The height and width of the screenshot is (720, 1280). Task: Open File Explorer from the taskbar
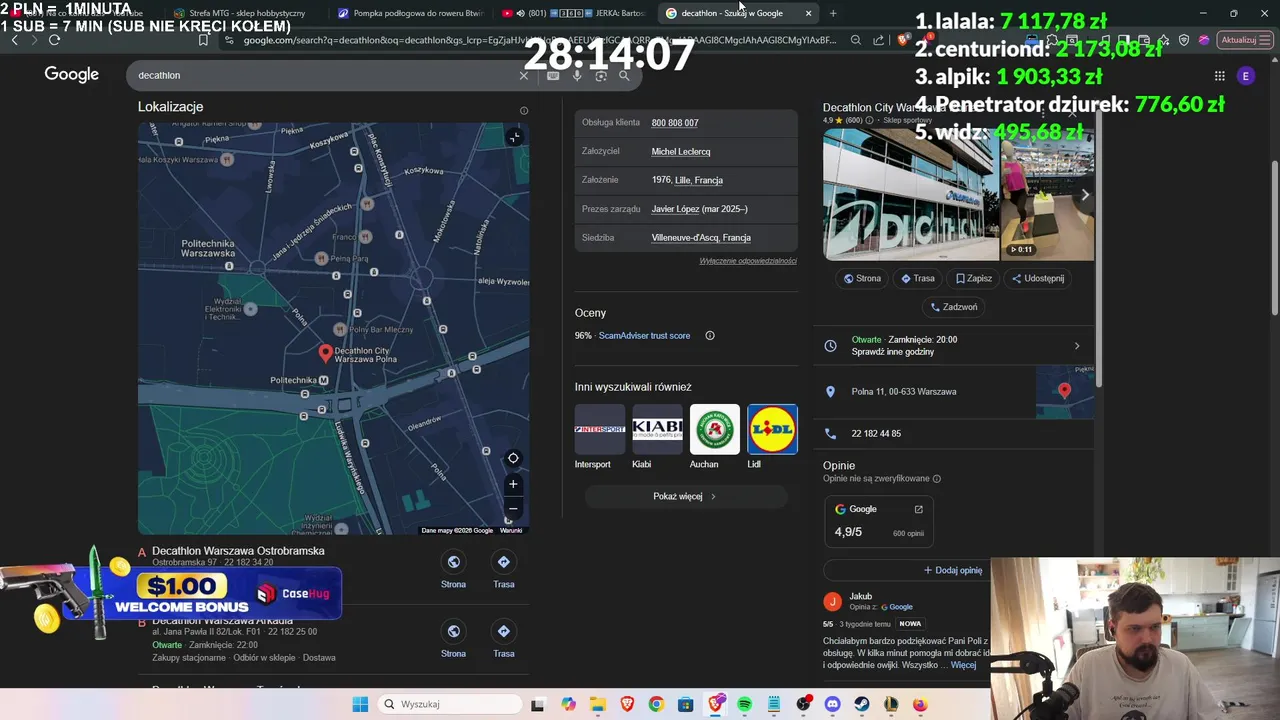pos(597,704)
